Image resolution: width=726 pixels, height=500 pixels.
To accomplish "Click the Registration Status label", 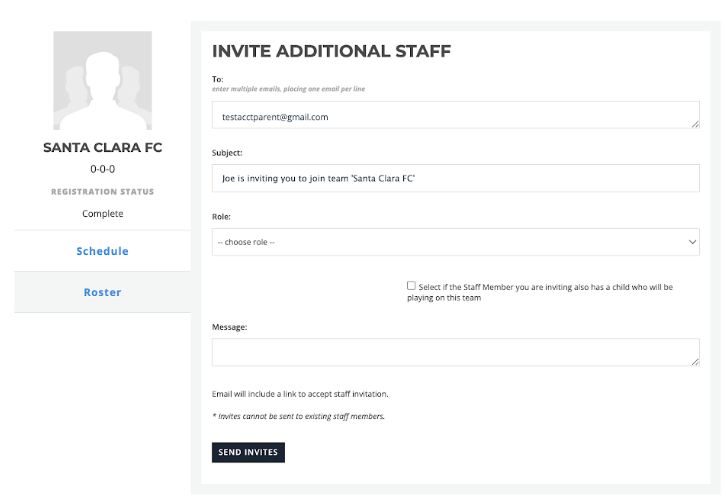I will (x=102, y=192).
